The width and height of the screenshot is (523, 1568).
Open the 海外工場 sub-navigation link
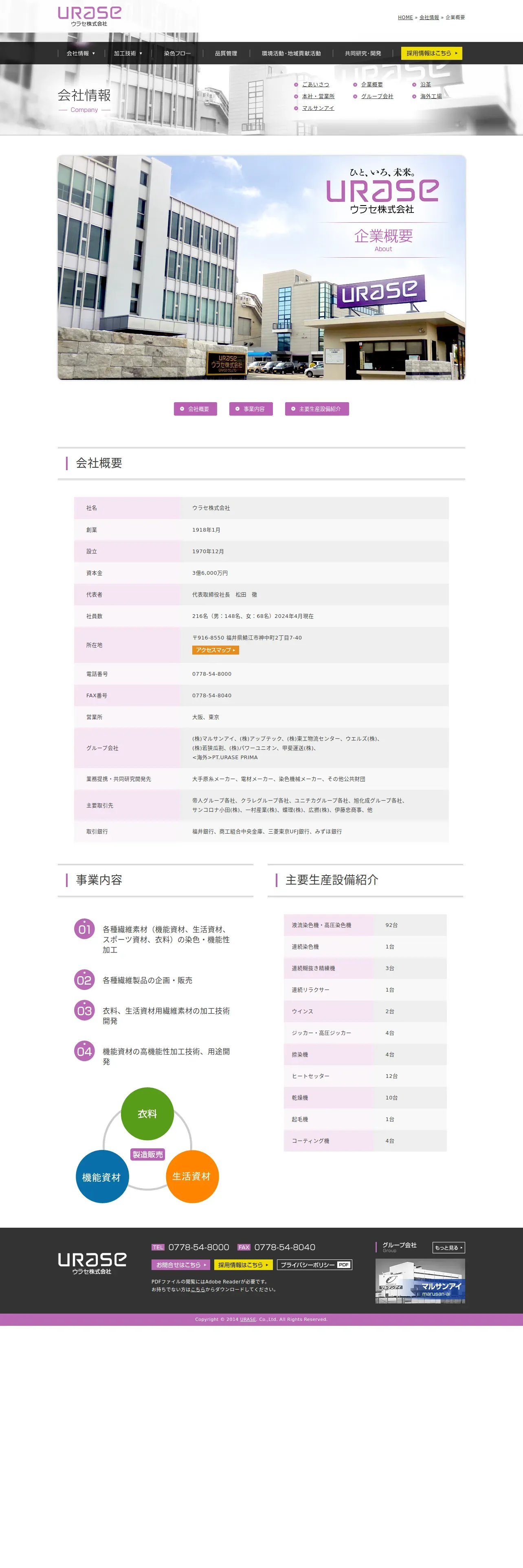click(431, 96)
